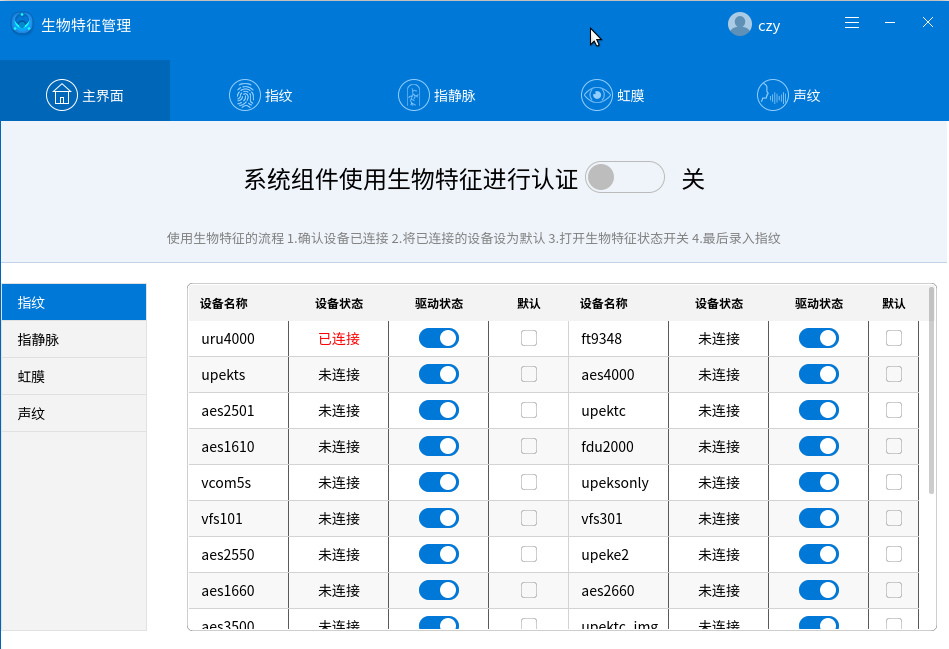Close the biometric manager window

coord(927,22)
